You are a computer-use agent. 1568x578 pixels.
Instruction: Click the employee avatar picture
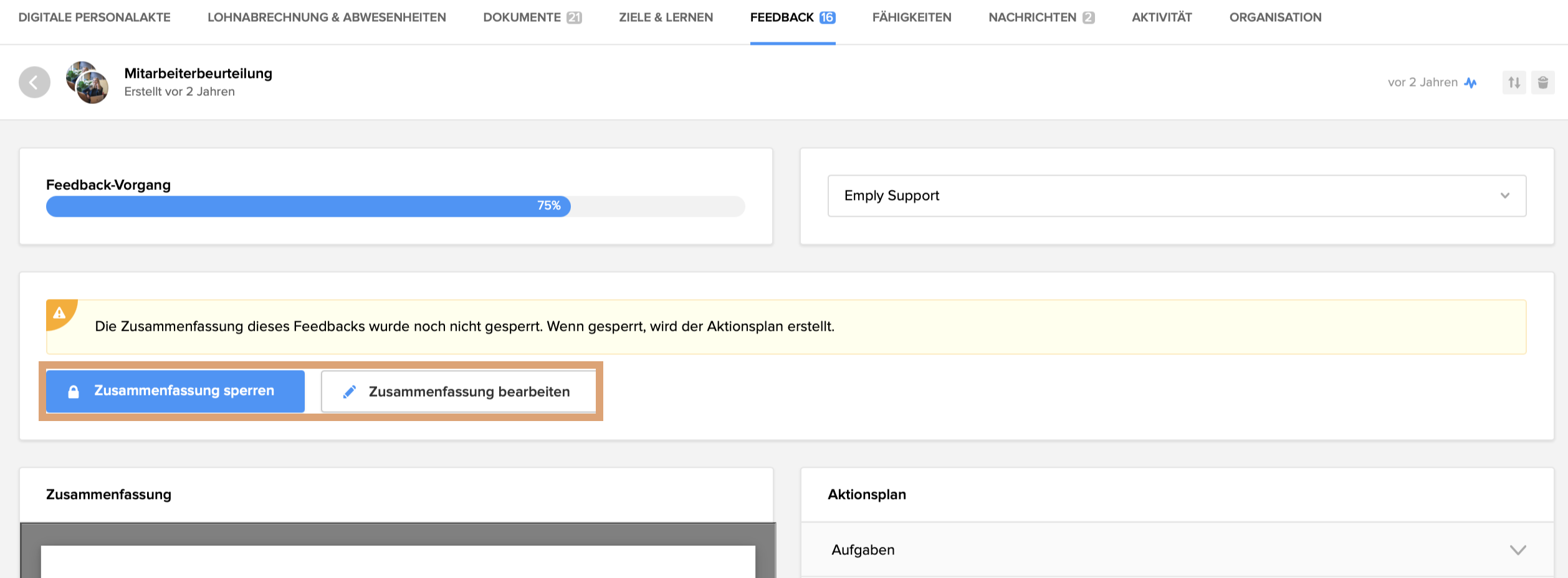point(88,82)
